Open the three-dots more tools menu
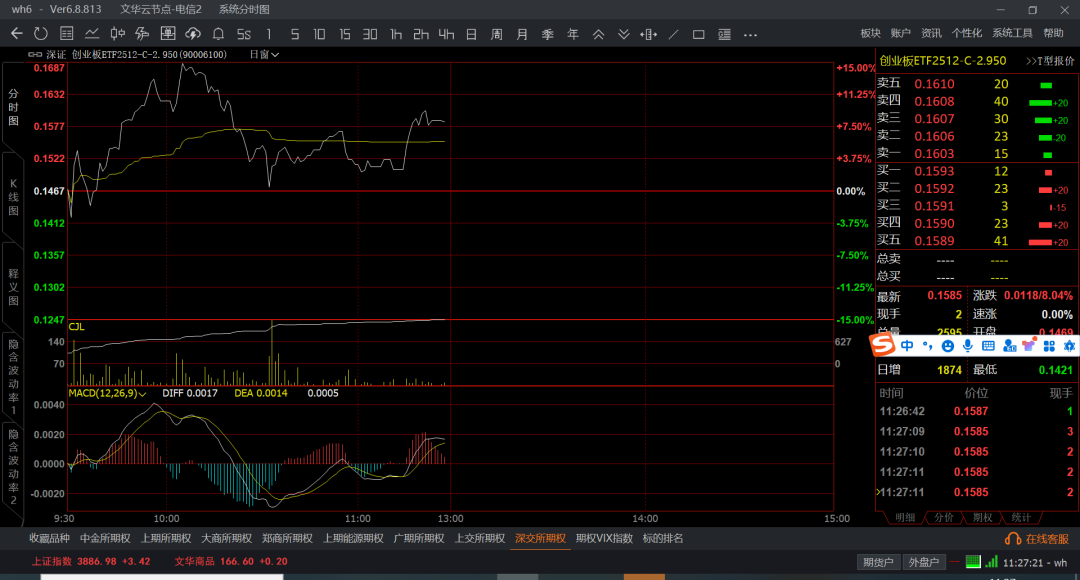 click(750, 34)
